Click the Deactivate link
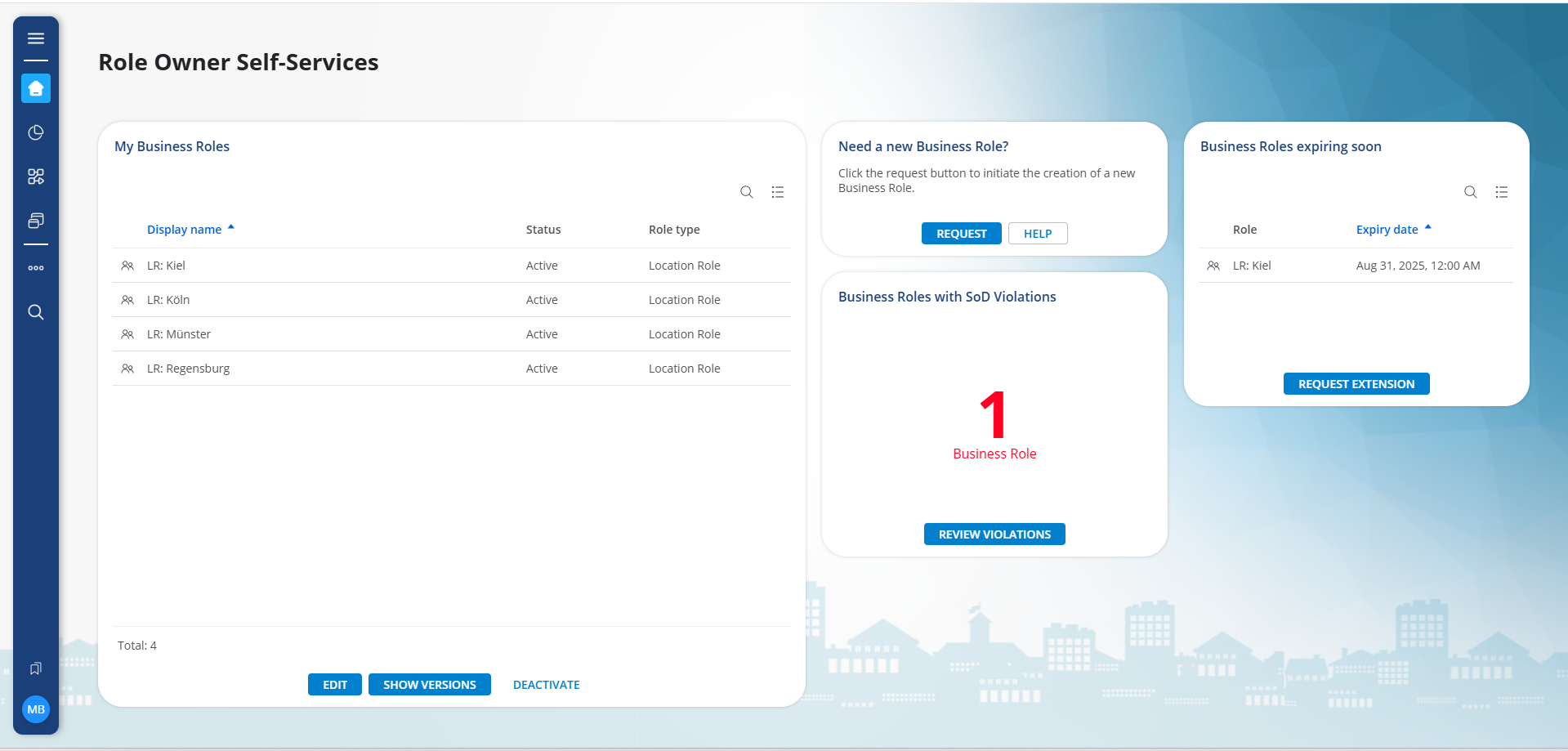Screen dimensions: 1568x751 coord(546,685)
